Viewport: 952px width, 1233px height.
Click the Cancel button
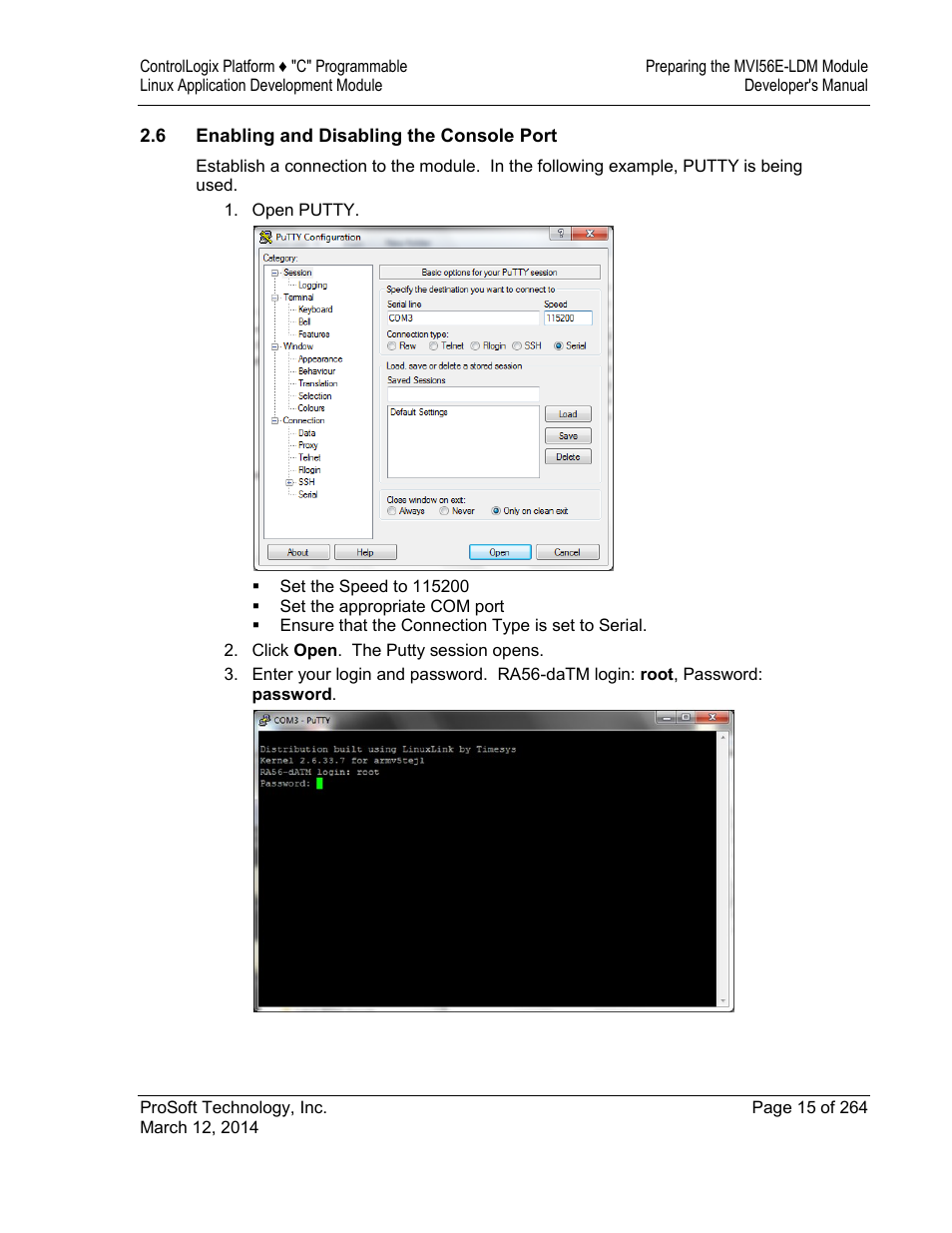(567, 552)
